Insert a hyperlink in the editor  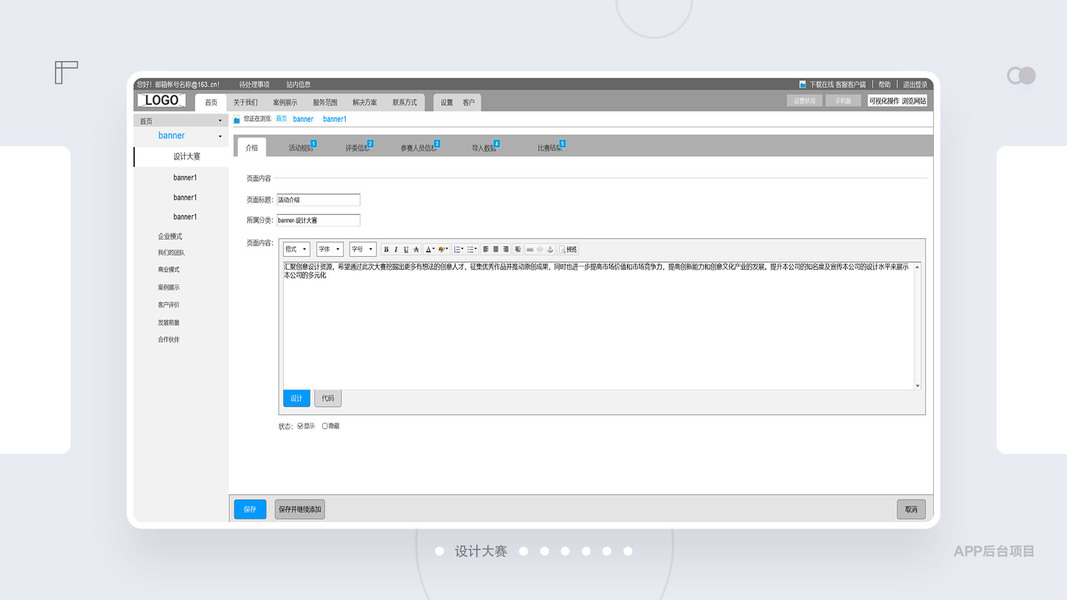click(x=530, y=250)
